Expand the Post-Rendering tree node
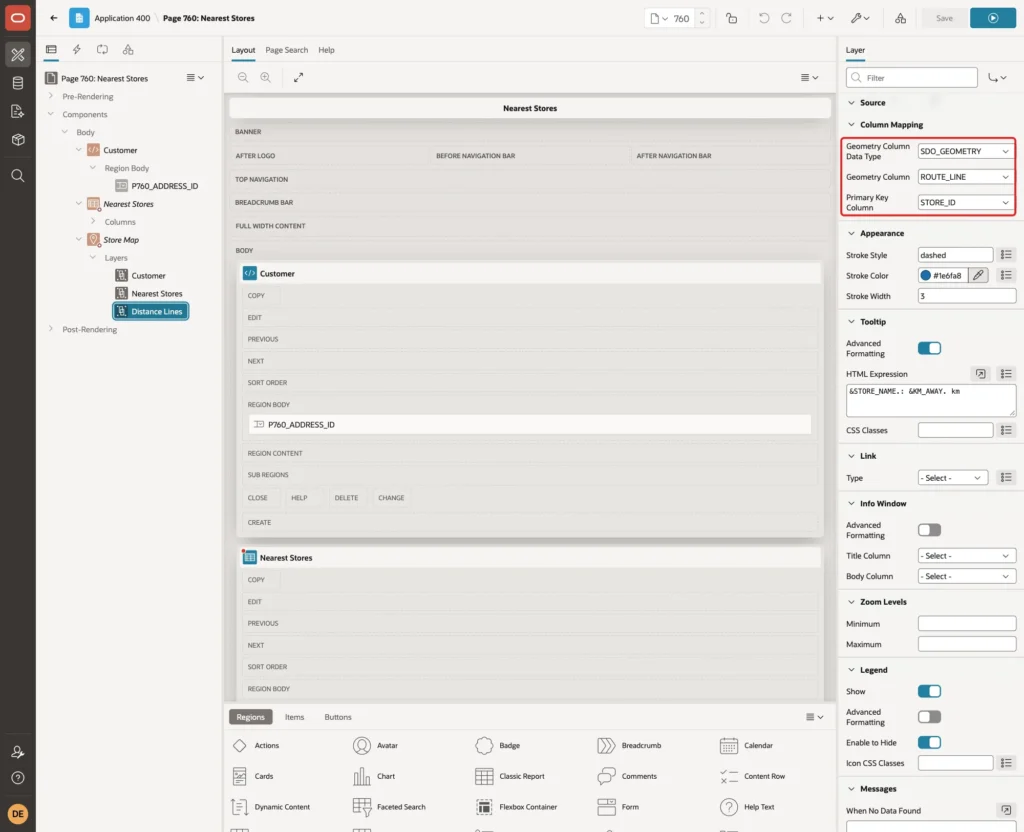 pyautogui.click(x=51, y=329)
